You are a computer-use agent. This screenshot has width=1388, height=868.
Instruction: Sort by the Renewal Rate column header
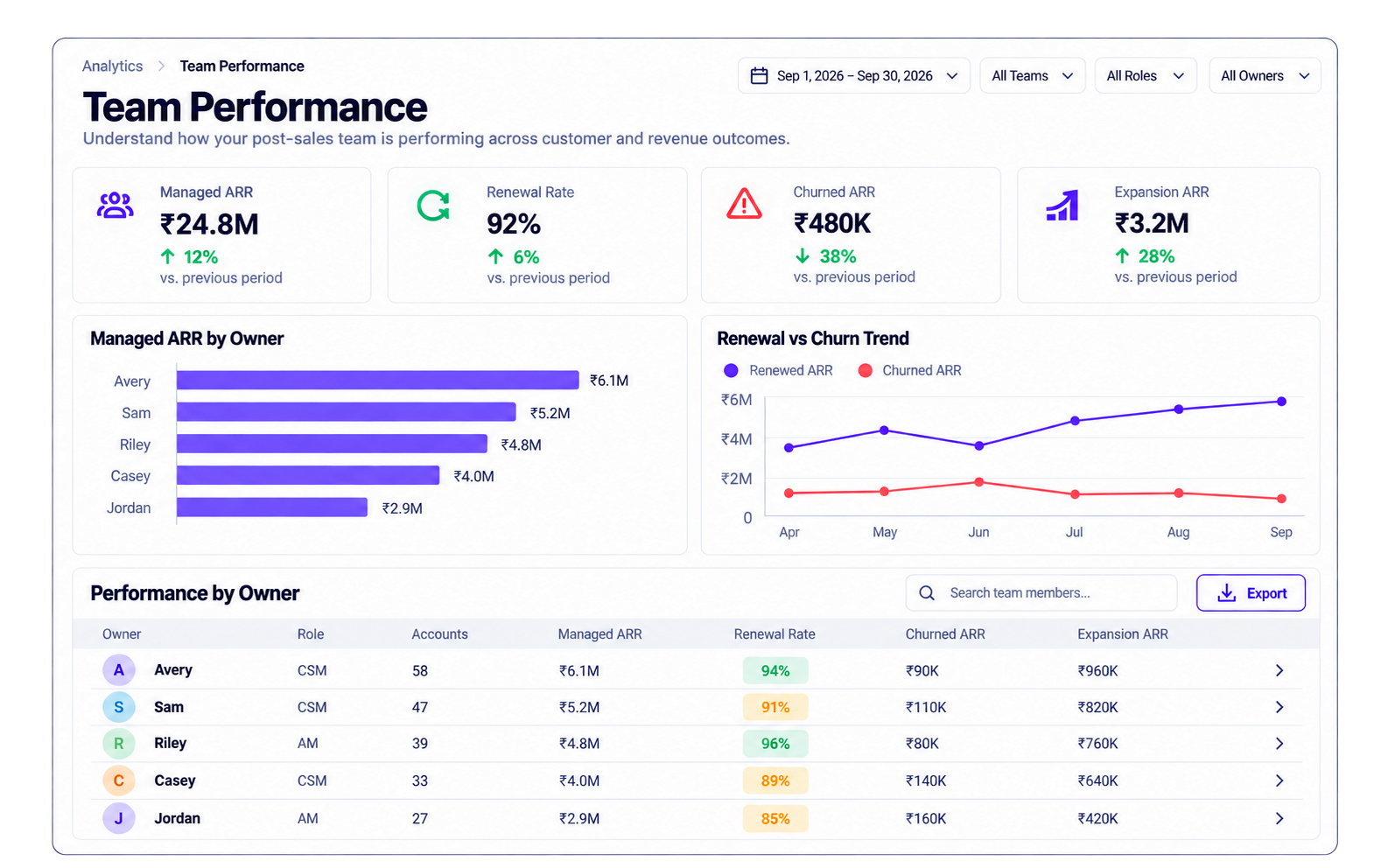click(775, 634)
